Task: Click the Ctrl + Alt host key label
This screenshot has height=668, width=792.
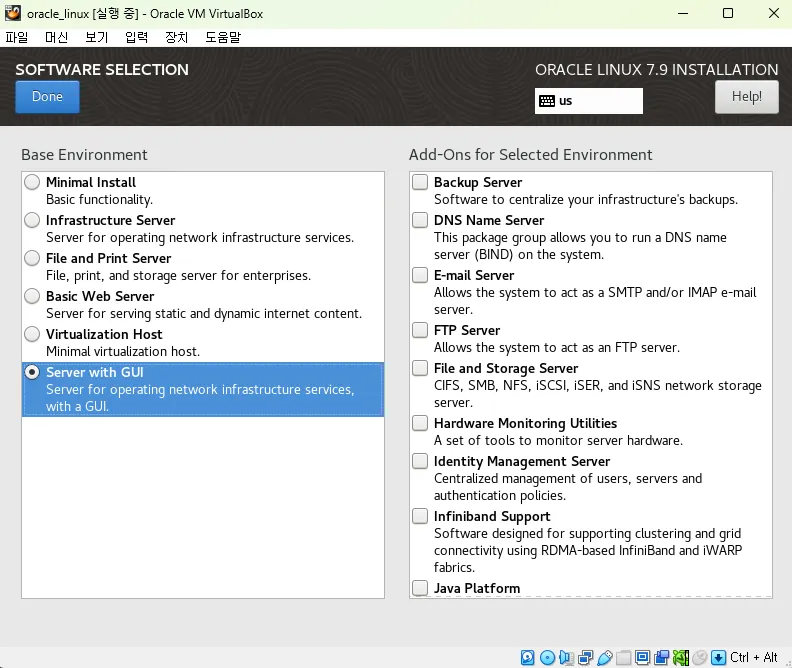Action: click(x=754, y=657)
